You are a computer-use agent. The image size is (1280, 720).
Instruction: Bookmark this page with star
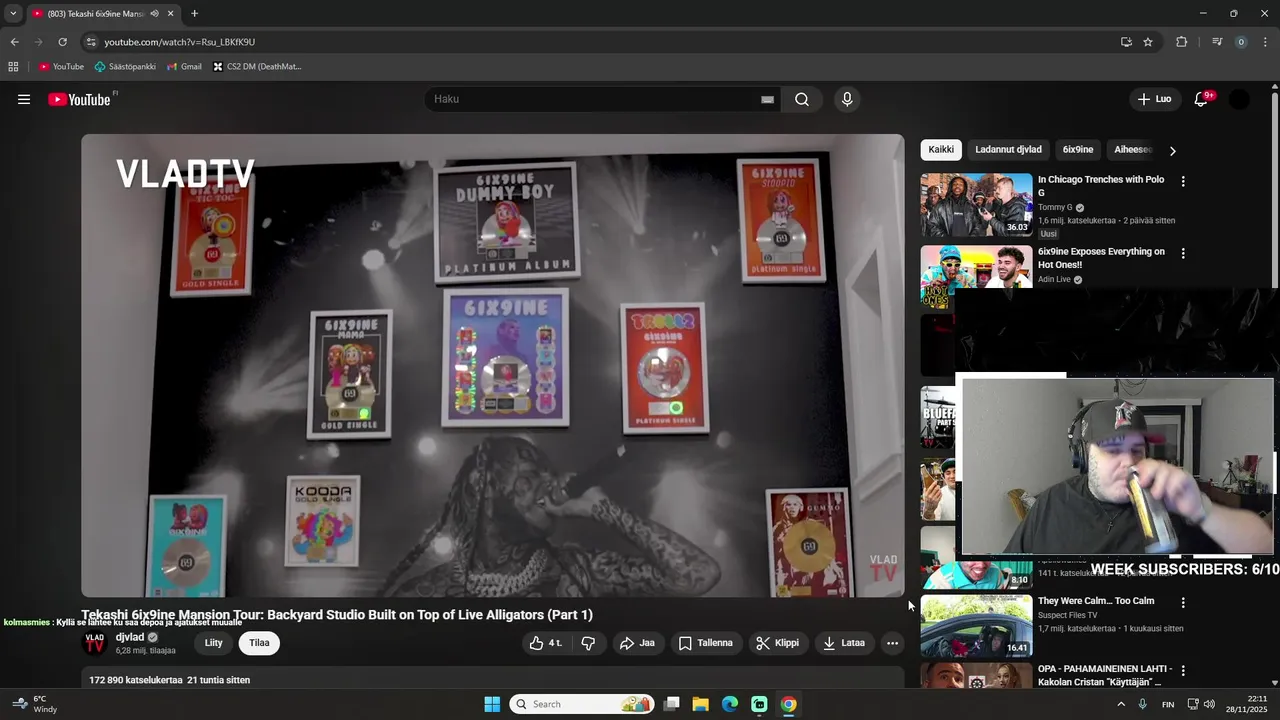click(1148, 42)
